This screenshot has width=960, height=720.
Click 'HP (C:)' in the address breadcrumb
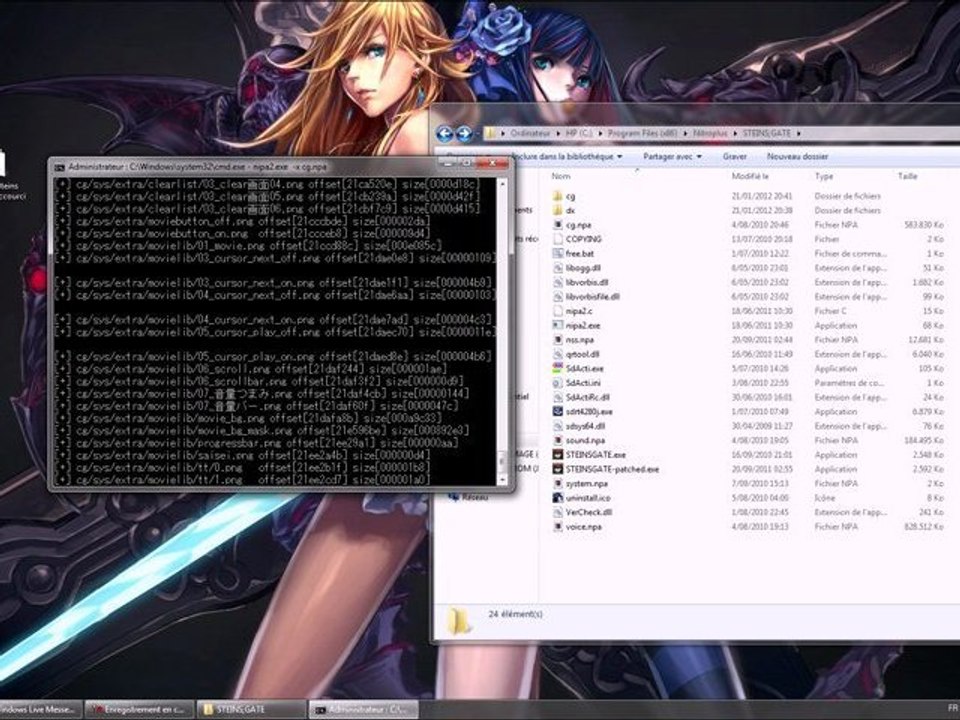coord(579,133)
